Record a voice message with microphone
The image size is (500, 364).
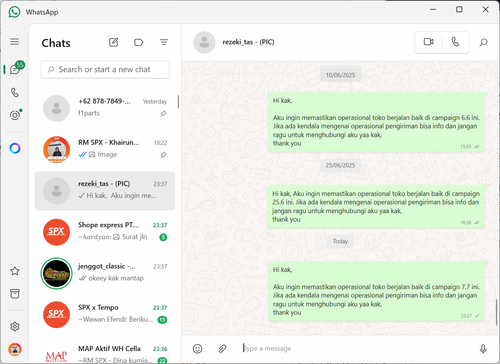click(x=483, y=349)
